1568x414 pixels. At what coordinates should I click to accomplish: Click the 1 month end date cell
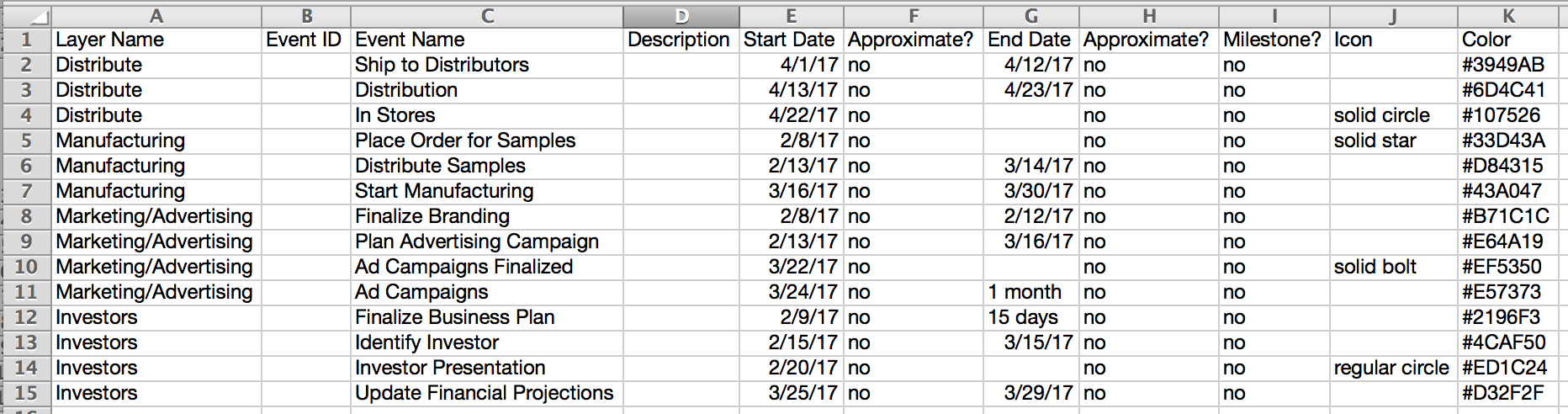tap(1031, 292)
